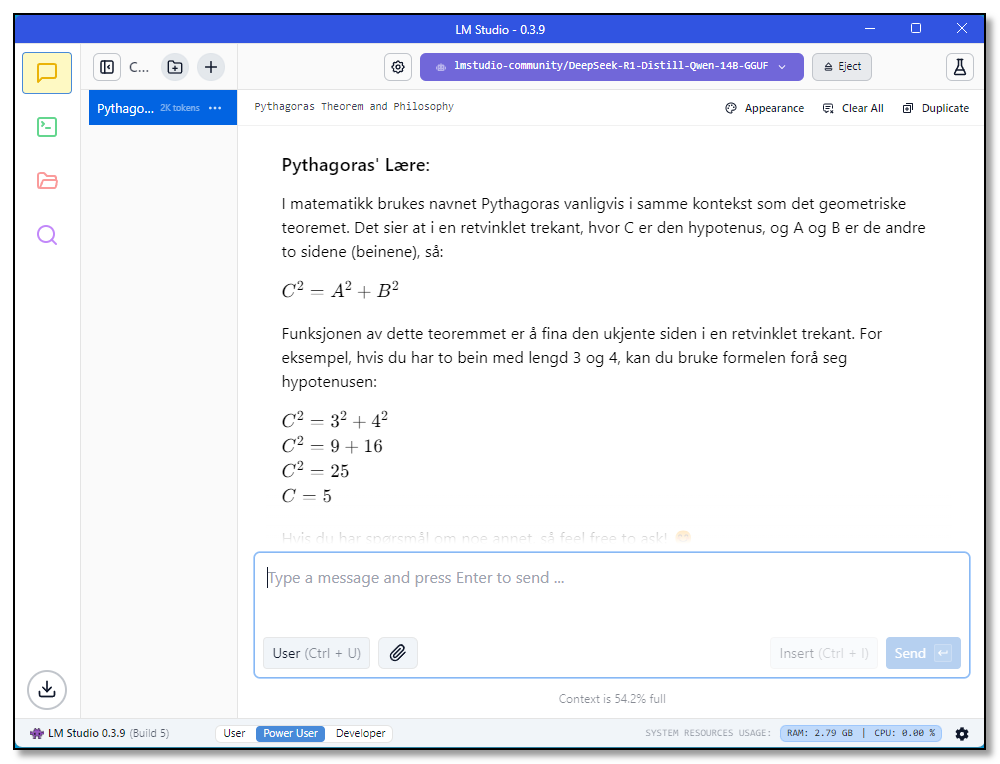Click the 2K tokens label
The image size is (1000, 764).
tap(180, 108)
